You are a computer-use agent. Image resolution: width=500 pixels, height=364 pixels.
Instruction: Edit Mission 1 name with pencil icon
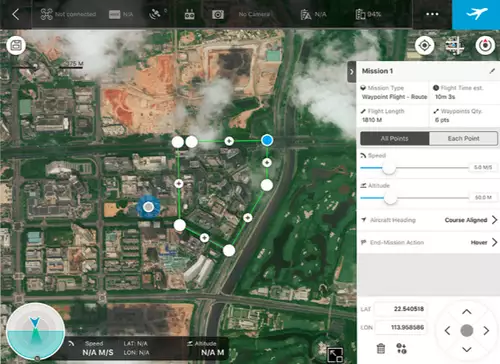(492, 71)
